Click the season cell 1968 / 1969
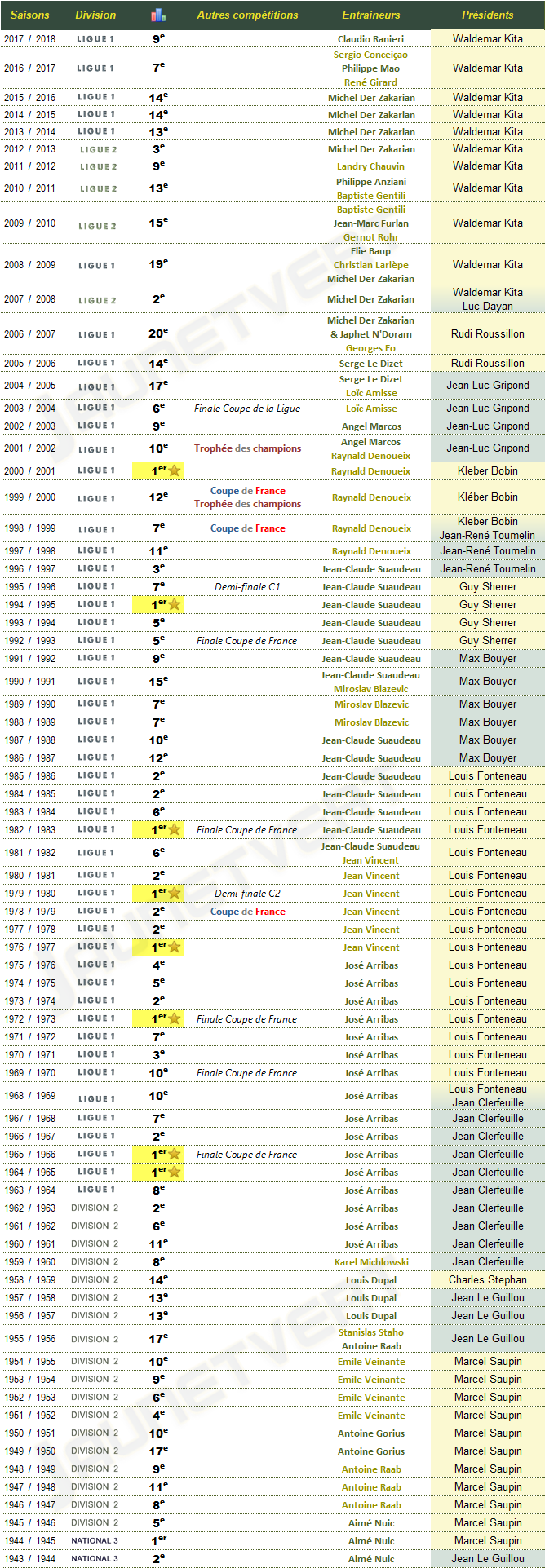Screen dimensions: 545x1568 coord(30,1096)
